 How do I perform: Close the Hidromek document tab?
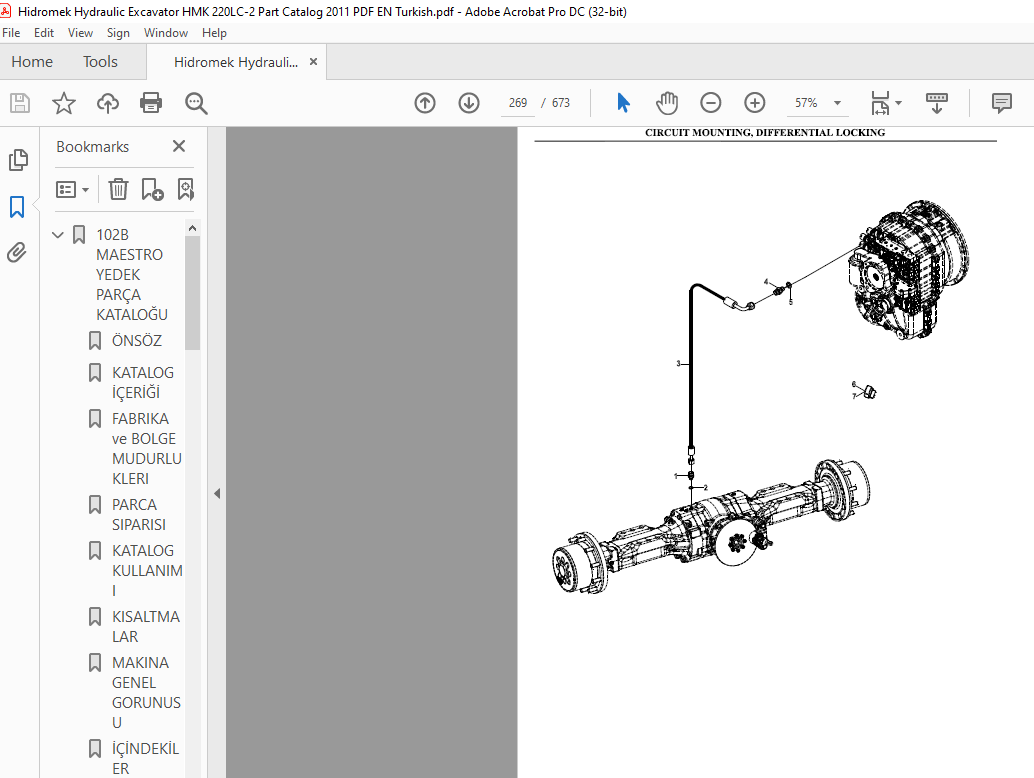click(313, 62)
